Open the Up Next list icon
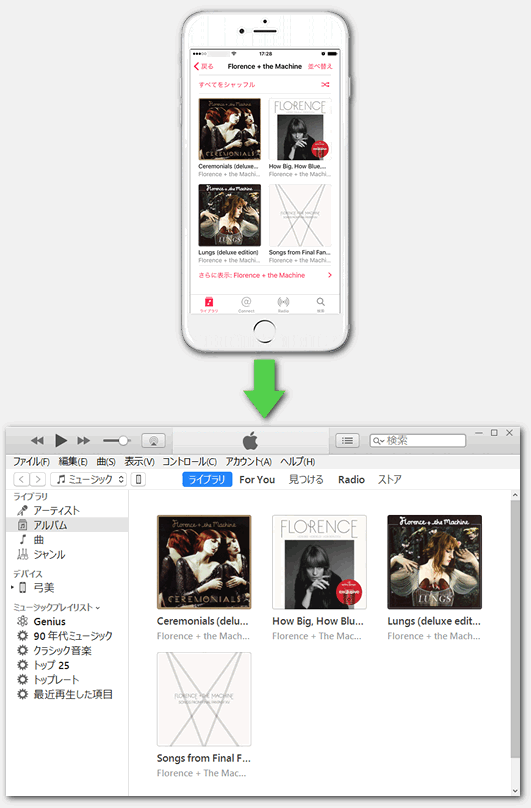 pos(347,441)
